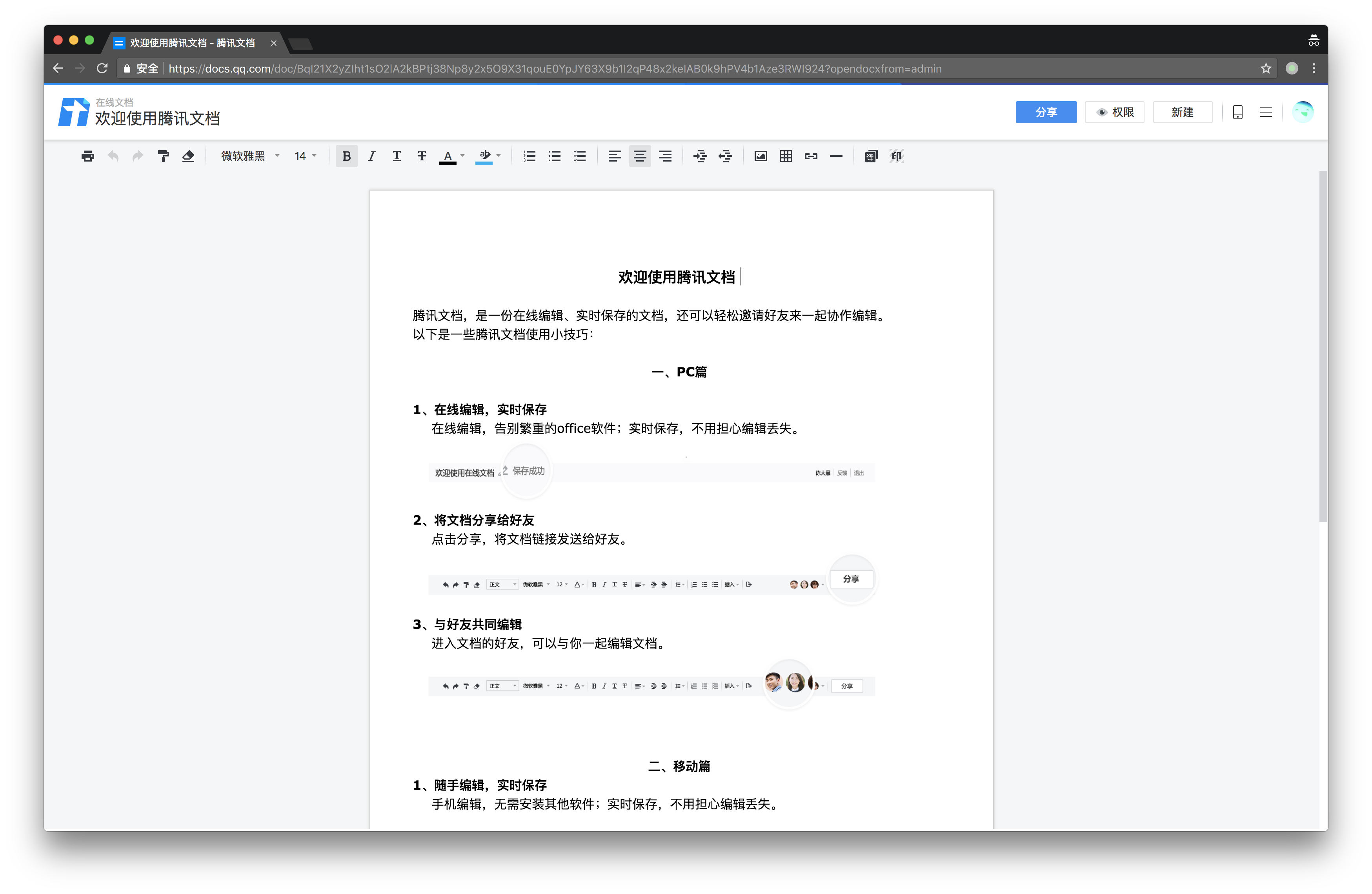Align text to the right
The height and width of the screenshot is (894, 1372).
665,156
